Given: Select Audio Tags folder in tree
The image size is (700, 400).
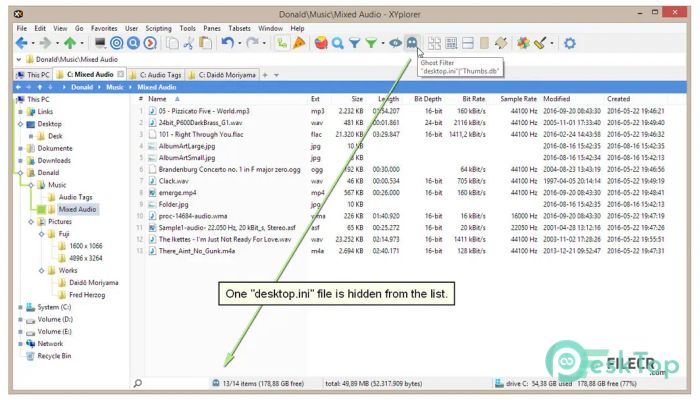Looking at the screenshot, I should coord(75,197).
